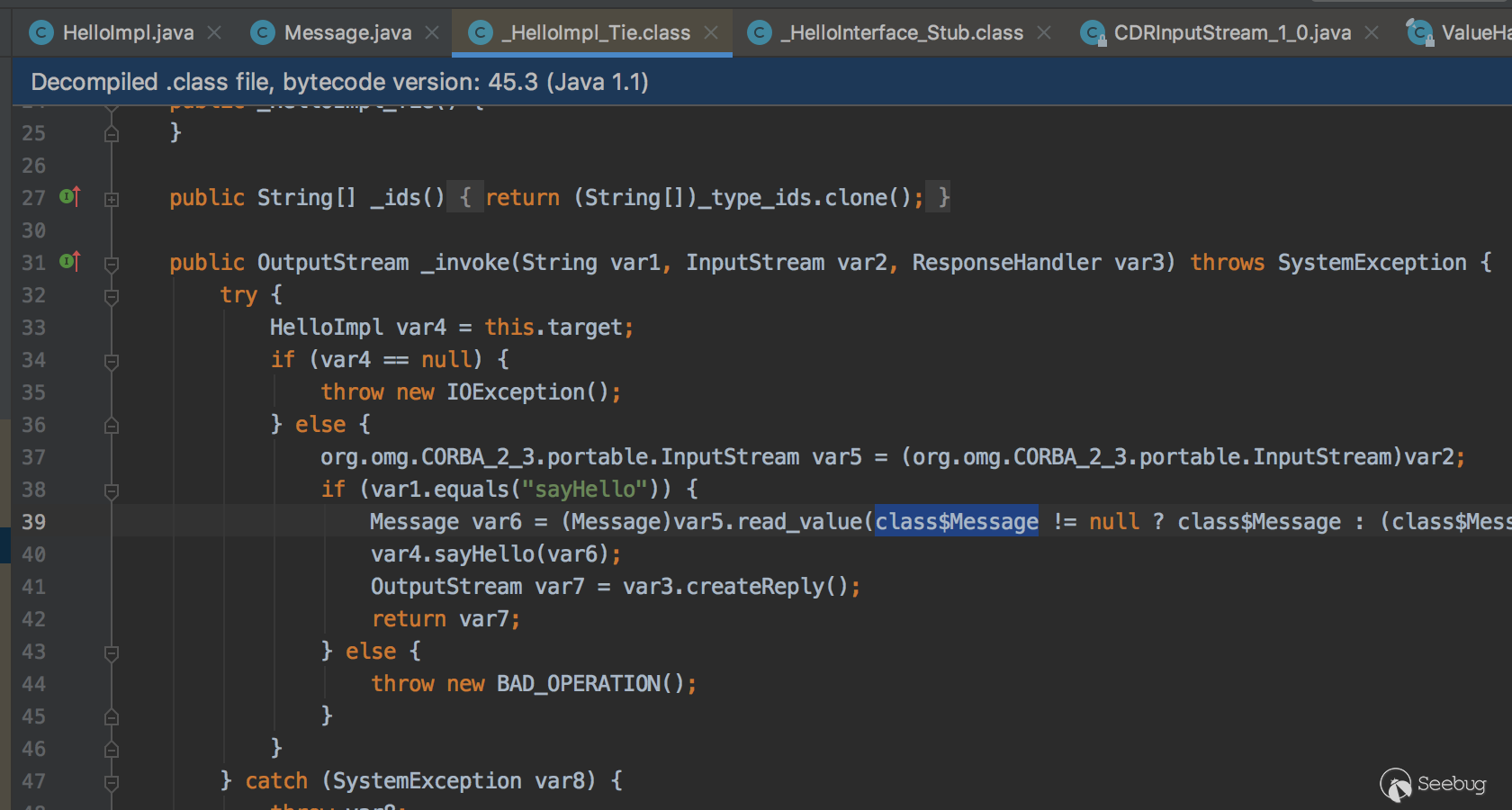The width and height of the screenshot is (1512, 810).
Task: Switch to the _HelloInterface_Stub.class tab
Action: pyautogui.click(x=901, y=33)
